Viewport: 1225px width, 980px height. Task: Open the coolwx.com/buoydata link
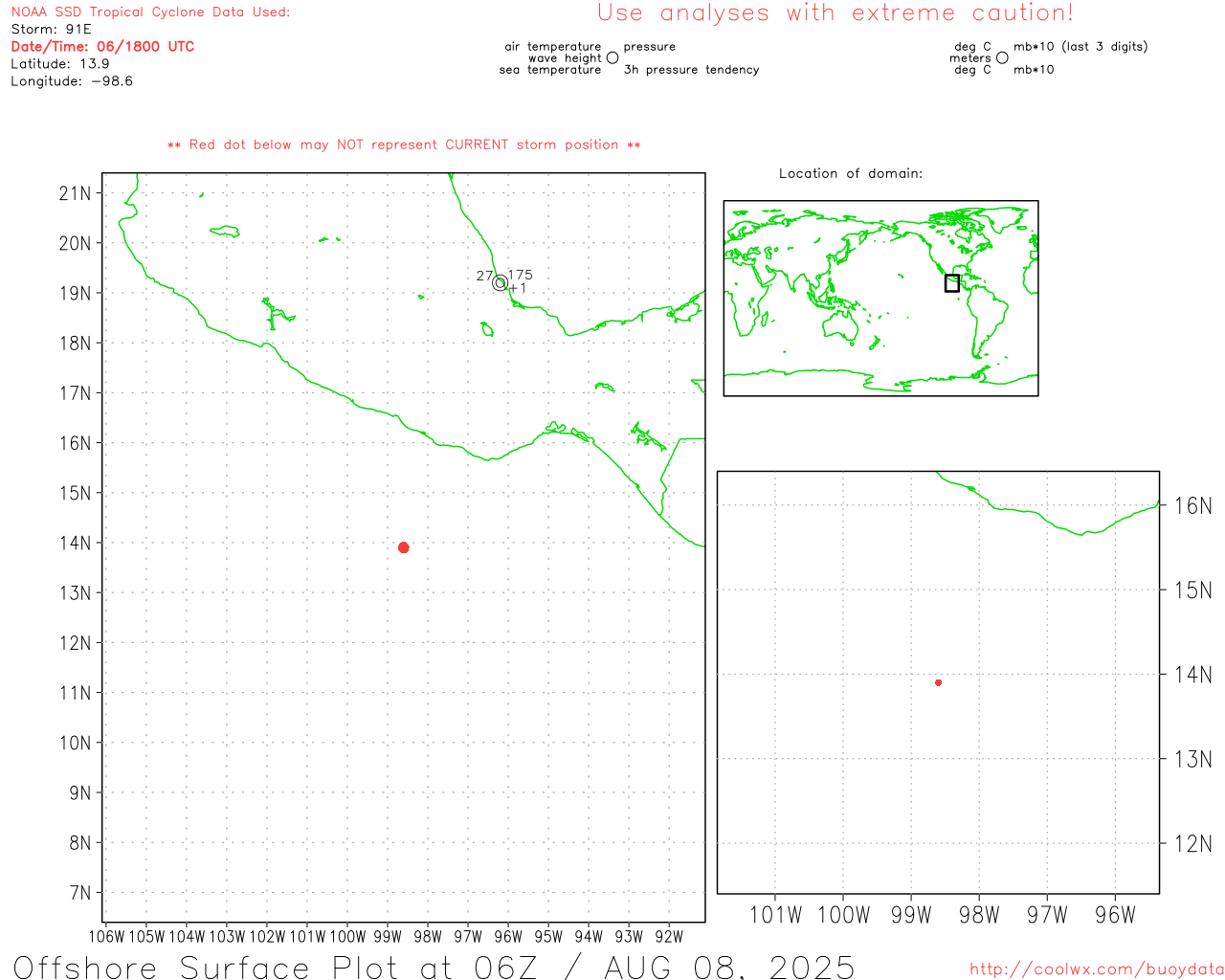[1097, 969]
